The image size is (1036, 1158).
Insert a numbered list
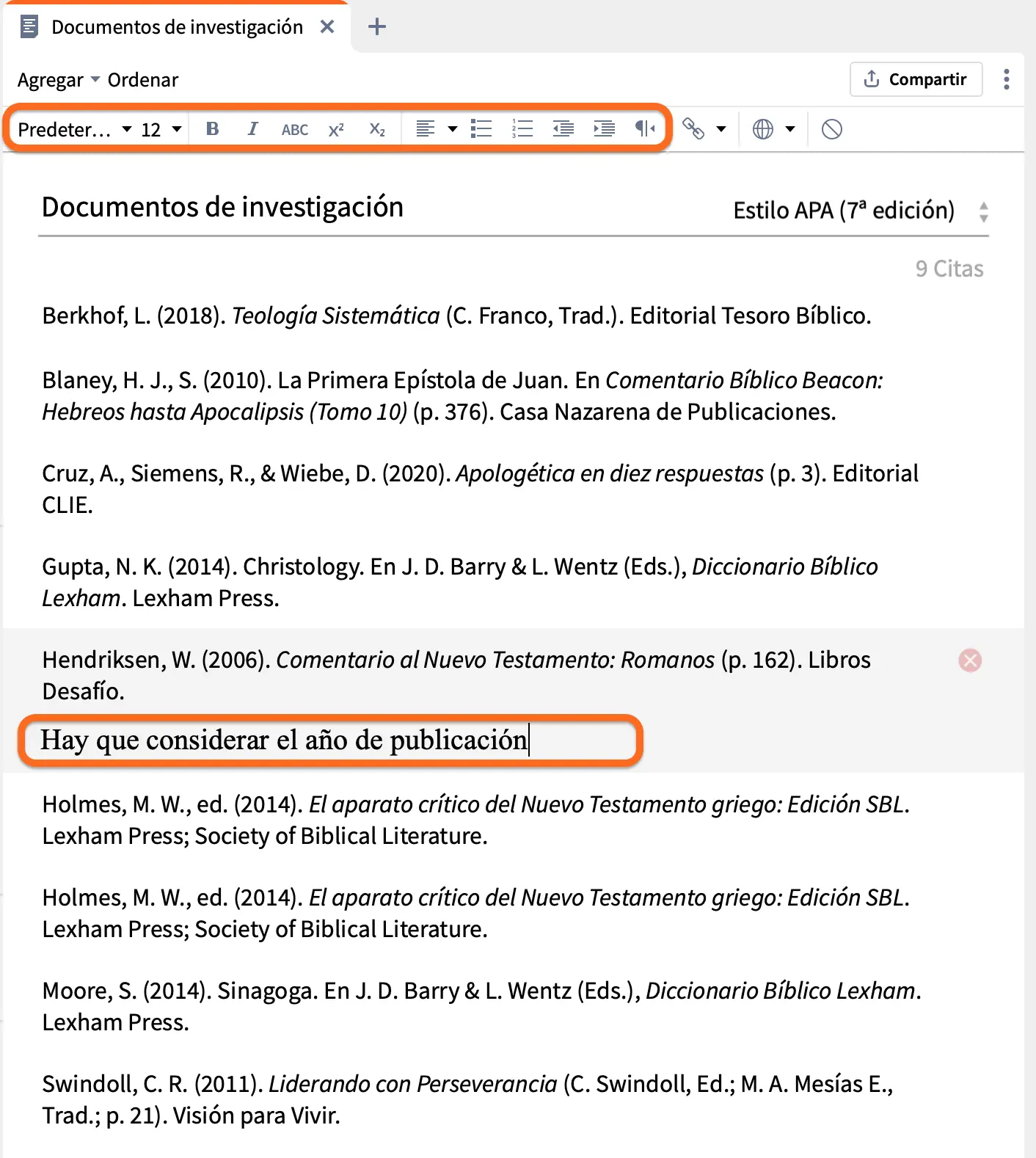(x=522, y=129)
